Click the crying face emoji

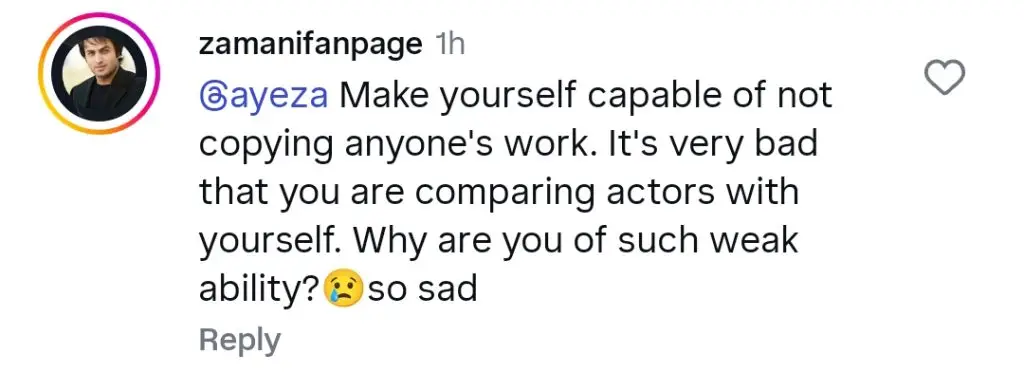click(344, 289)
